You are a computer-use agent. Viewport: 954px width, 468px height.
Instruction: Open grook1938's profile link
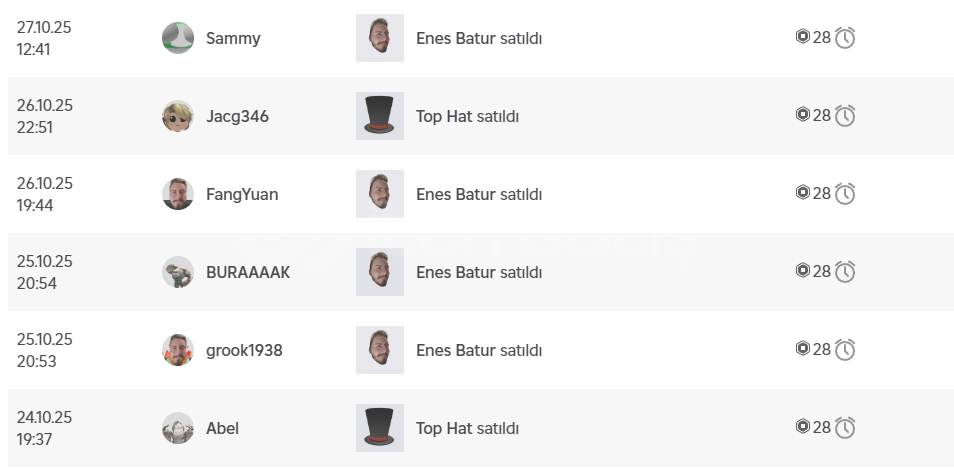click(x=244, y=350)
